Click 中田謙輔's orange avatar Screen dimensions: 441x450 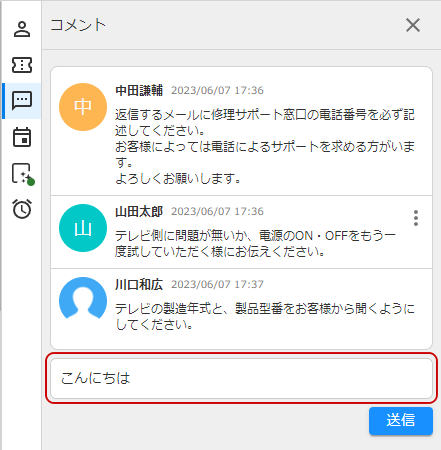pos(83,107)
